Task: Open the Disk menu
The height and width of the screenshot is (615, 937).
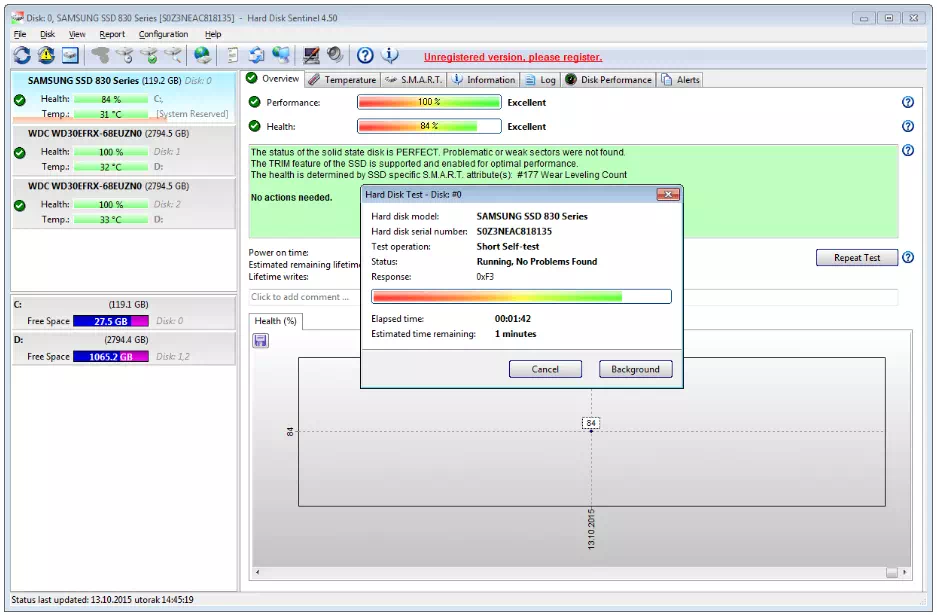Action: (x=47, y=34)
